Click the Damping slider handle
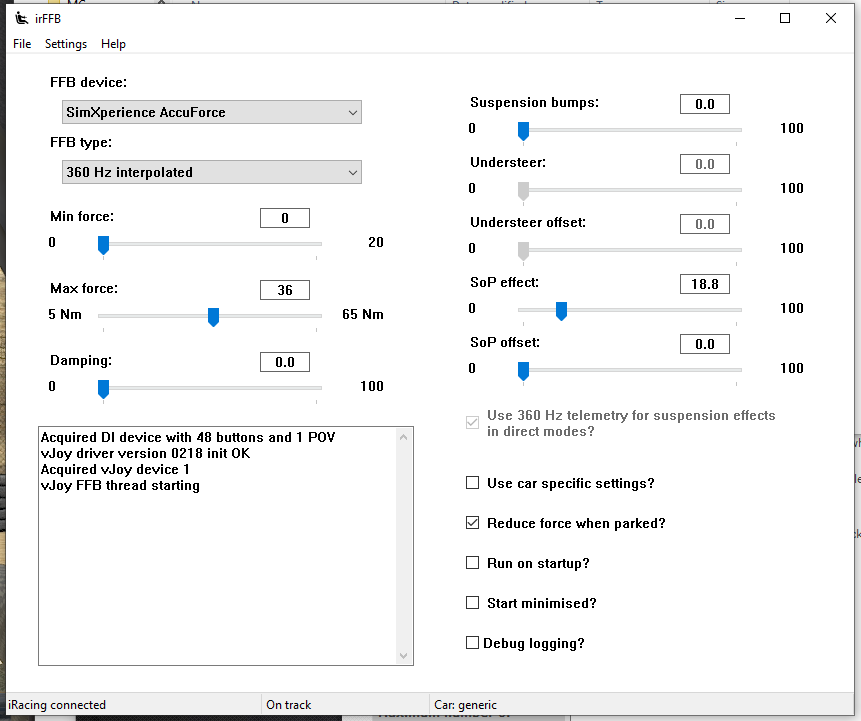861x721 pixels. coord(103,389)
